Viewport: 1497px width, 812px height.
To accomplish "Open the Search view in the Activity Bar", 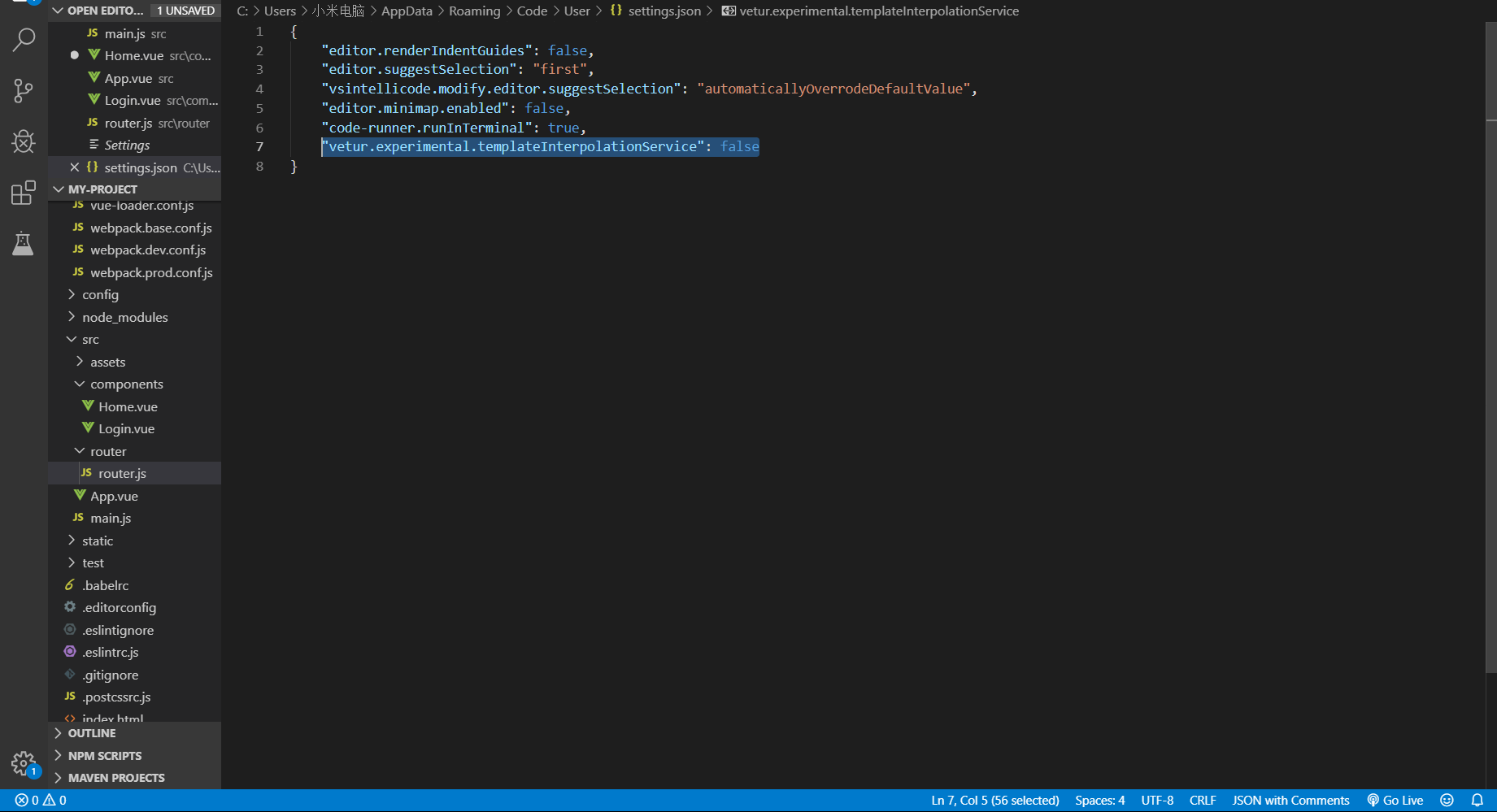I will (23, 39).
